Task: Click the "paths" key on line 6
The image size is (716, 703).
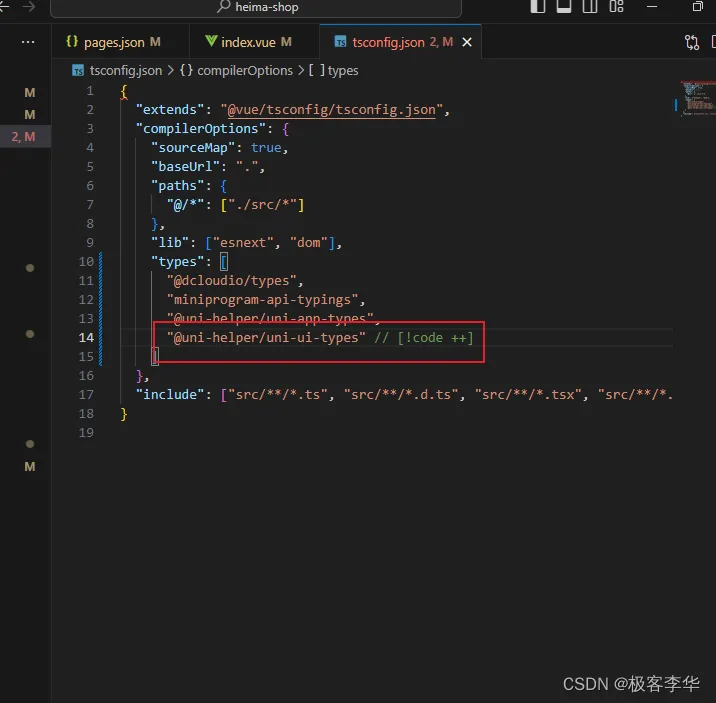Action: [178, 186]
